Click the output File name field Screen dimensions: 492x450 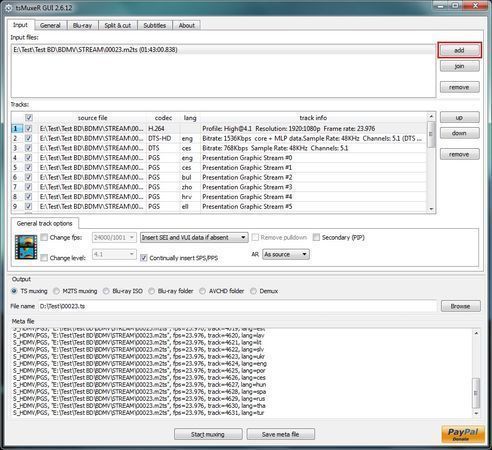pyautogui.click(x=237, y=306)
